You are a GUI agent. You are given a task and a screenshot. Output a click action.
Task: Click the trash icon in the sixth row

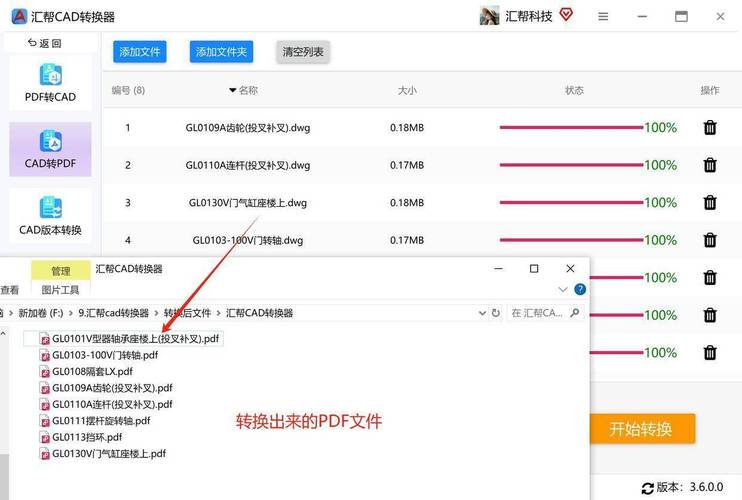tap(710, 315)
